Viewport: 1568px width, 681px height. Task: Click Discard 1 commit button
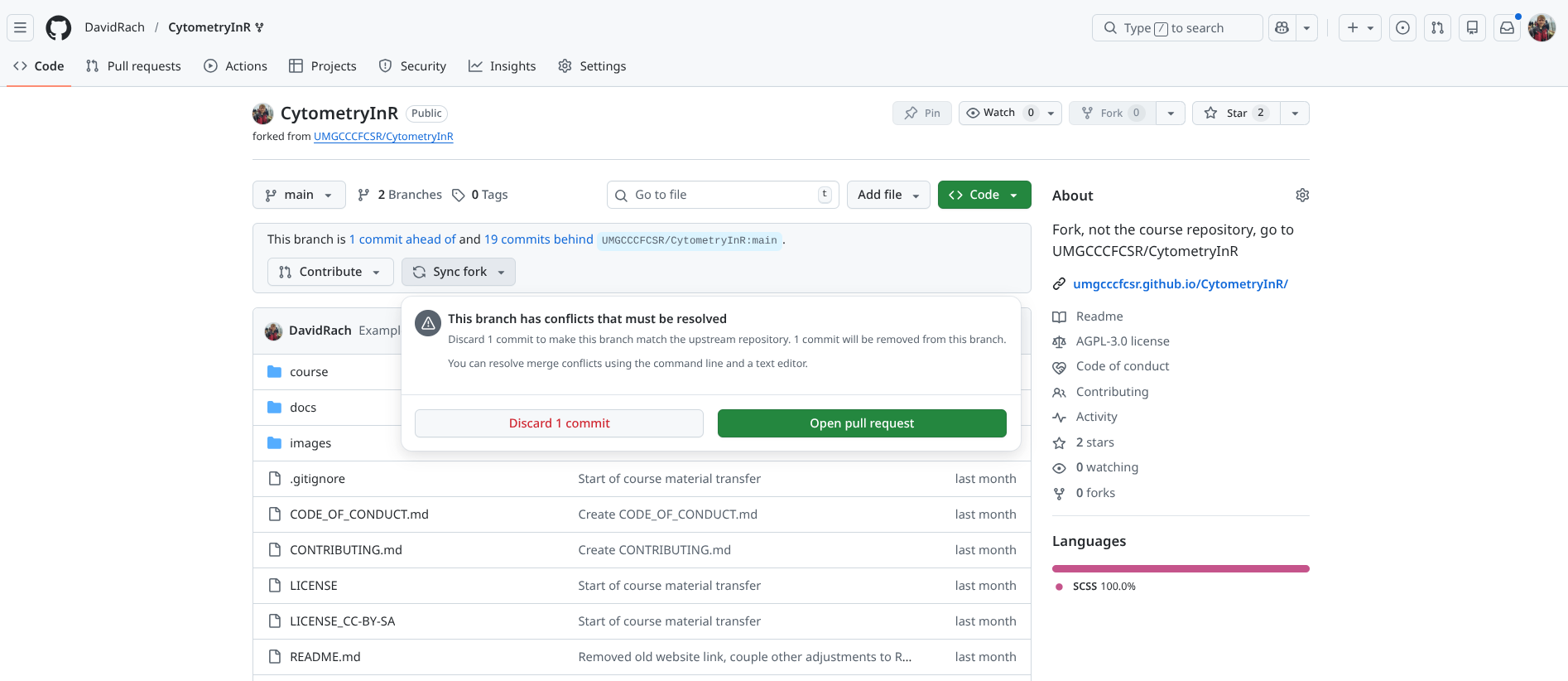click(x=559, y=423)
